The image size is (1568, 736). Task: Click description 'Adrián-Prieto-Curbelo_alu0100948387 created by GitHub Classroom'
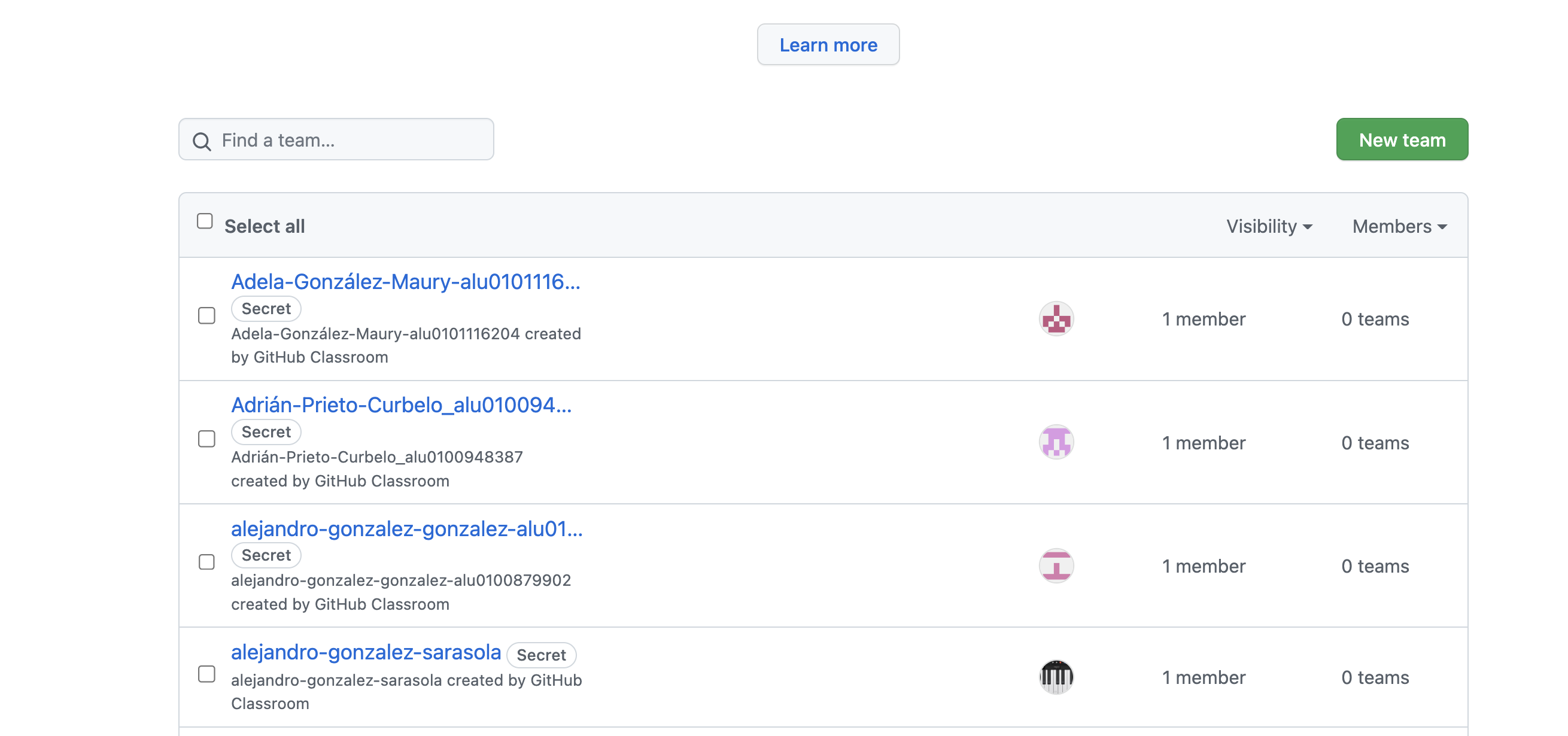pos(377,469)
